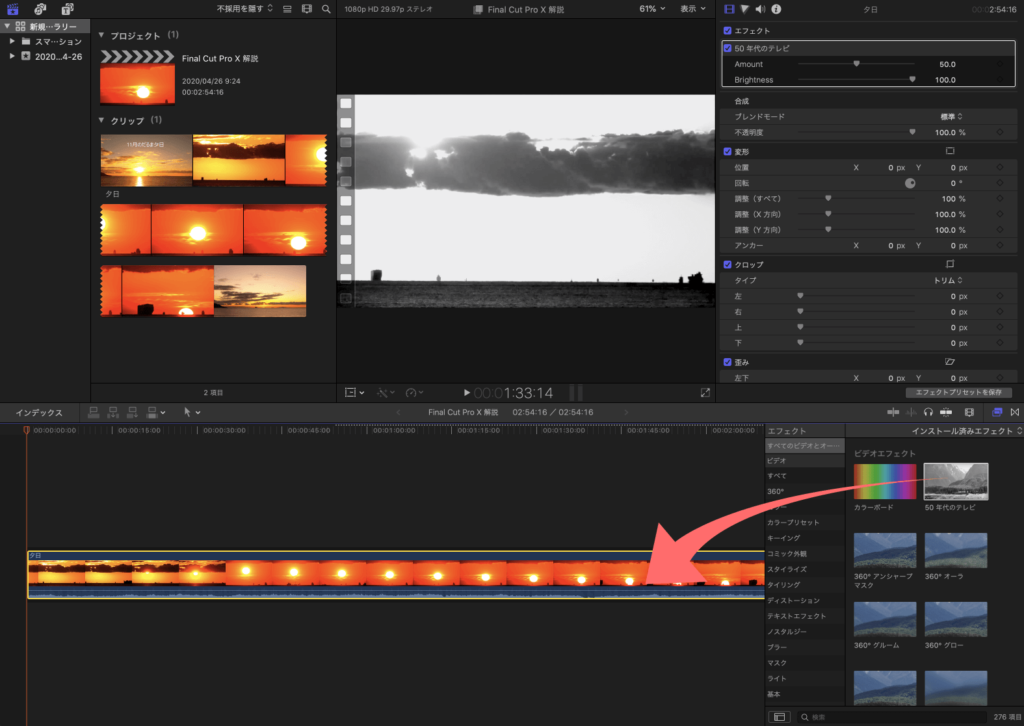Toggle the Effects browser icon
Image resolution: width=1024 pixels, height=726 pixels.
(997, 412)
